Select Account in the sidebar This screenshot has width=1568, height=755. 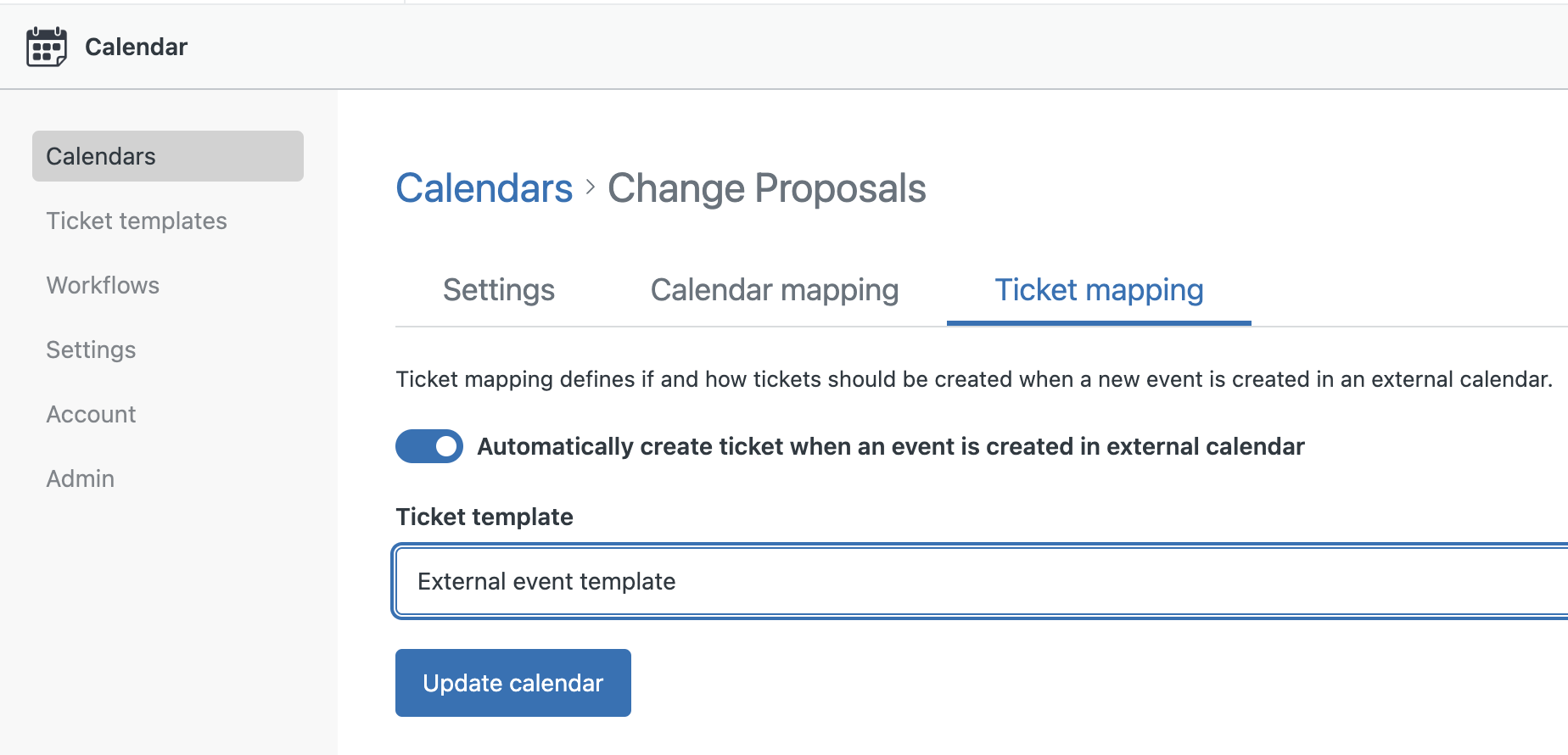click(91, 414)
